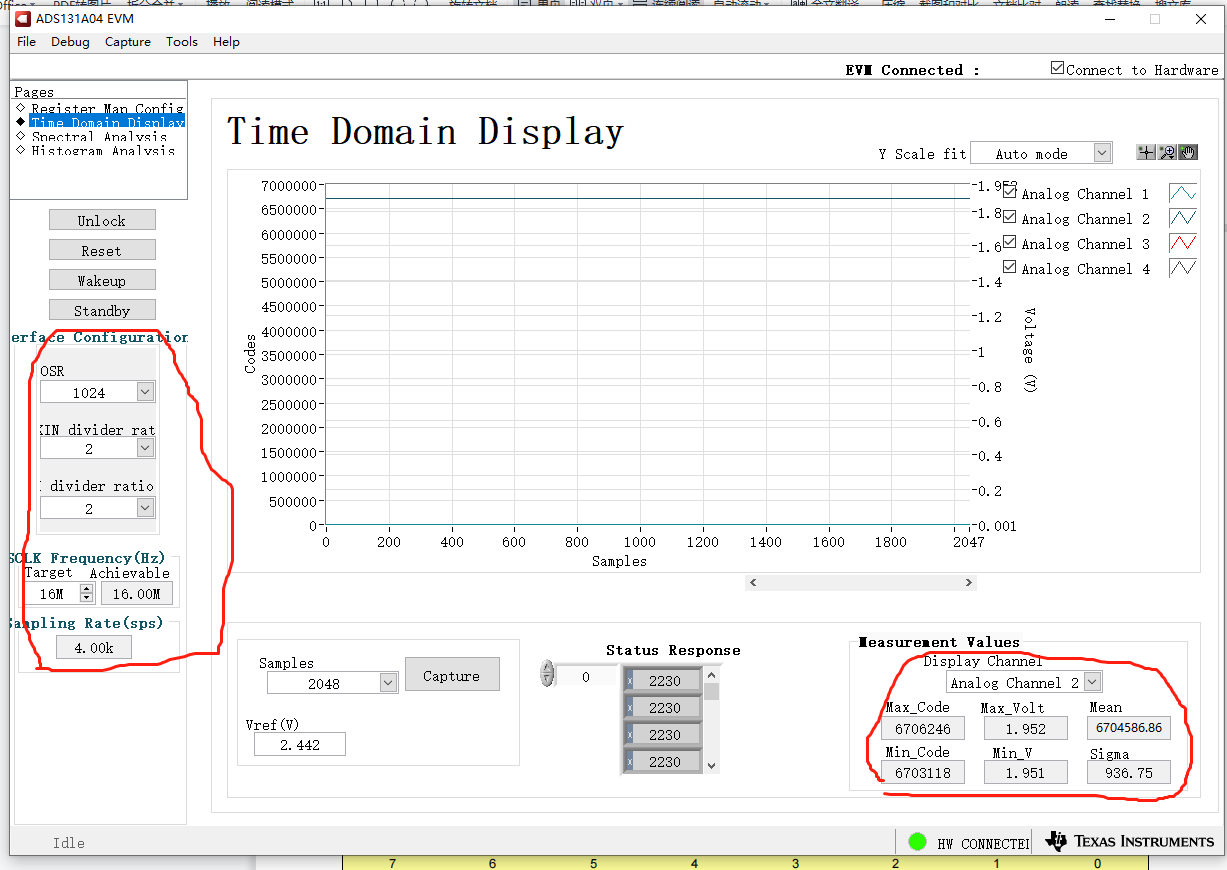This screenshot has width=1227, height=870.
Task: Open the Display Channel dropdown
Action: (1024, 682)
